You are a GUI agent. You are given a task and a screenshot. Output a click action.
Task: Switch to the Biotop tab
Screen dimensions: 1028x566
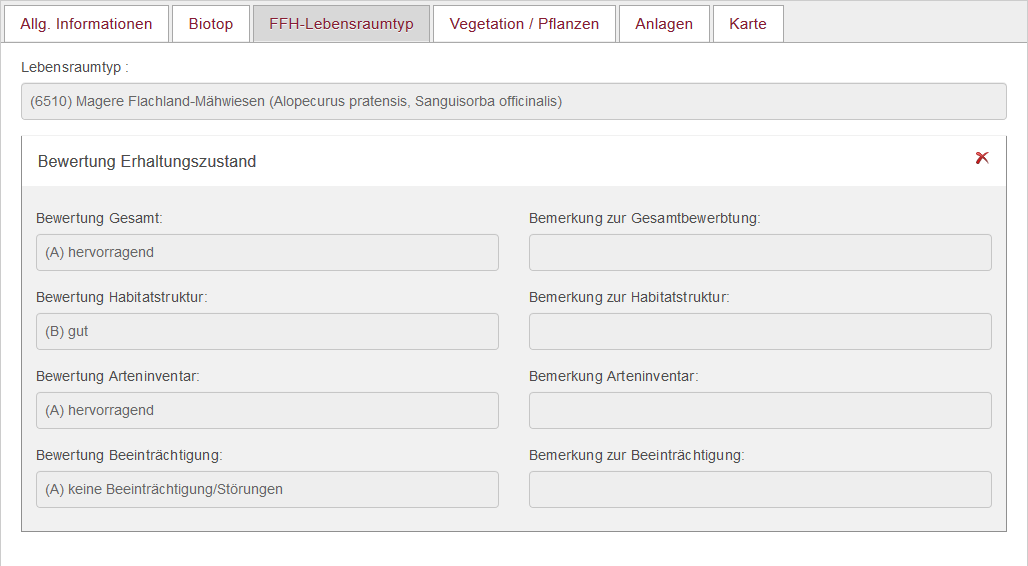click(x=210, y=24)
